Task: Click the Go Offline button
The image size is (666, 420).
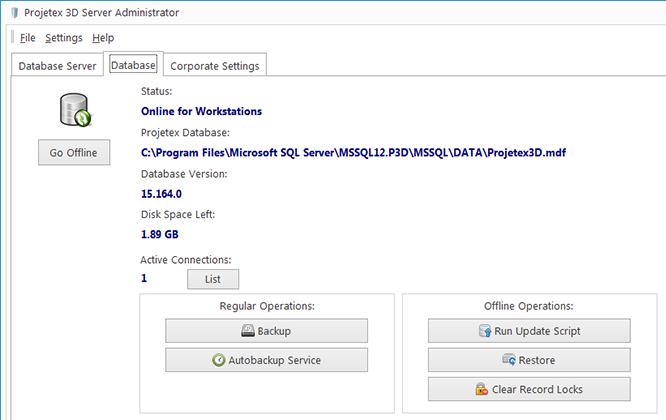Action: tap(74, 152)
